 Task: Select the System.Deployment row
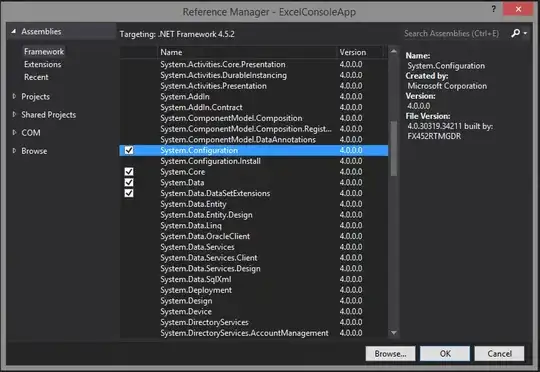coord(253,290)
